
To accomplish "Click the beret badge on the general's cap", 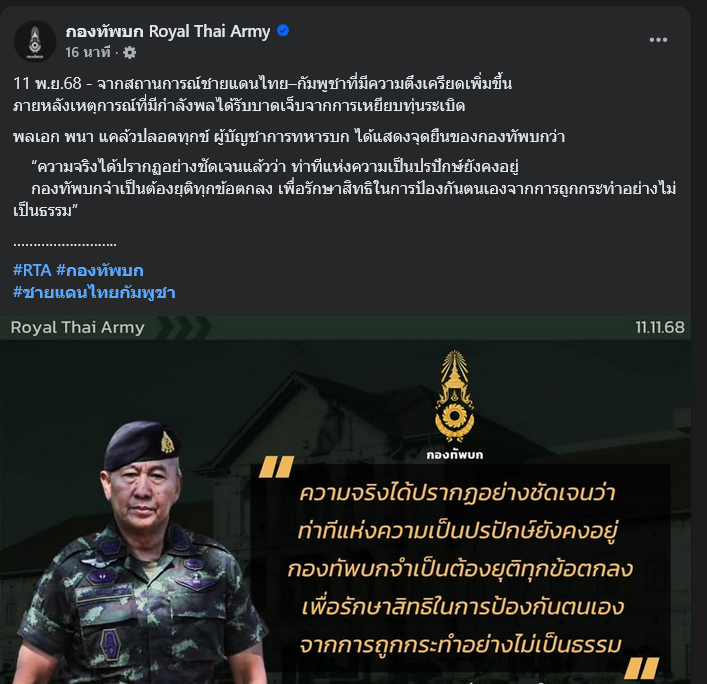I will 167,442.
